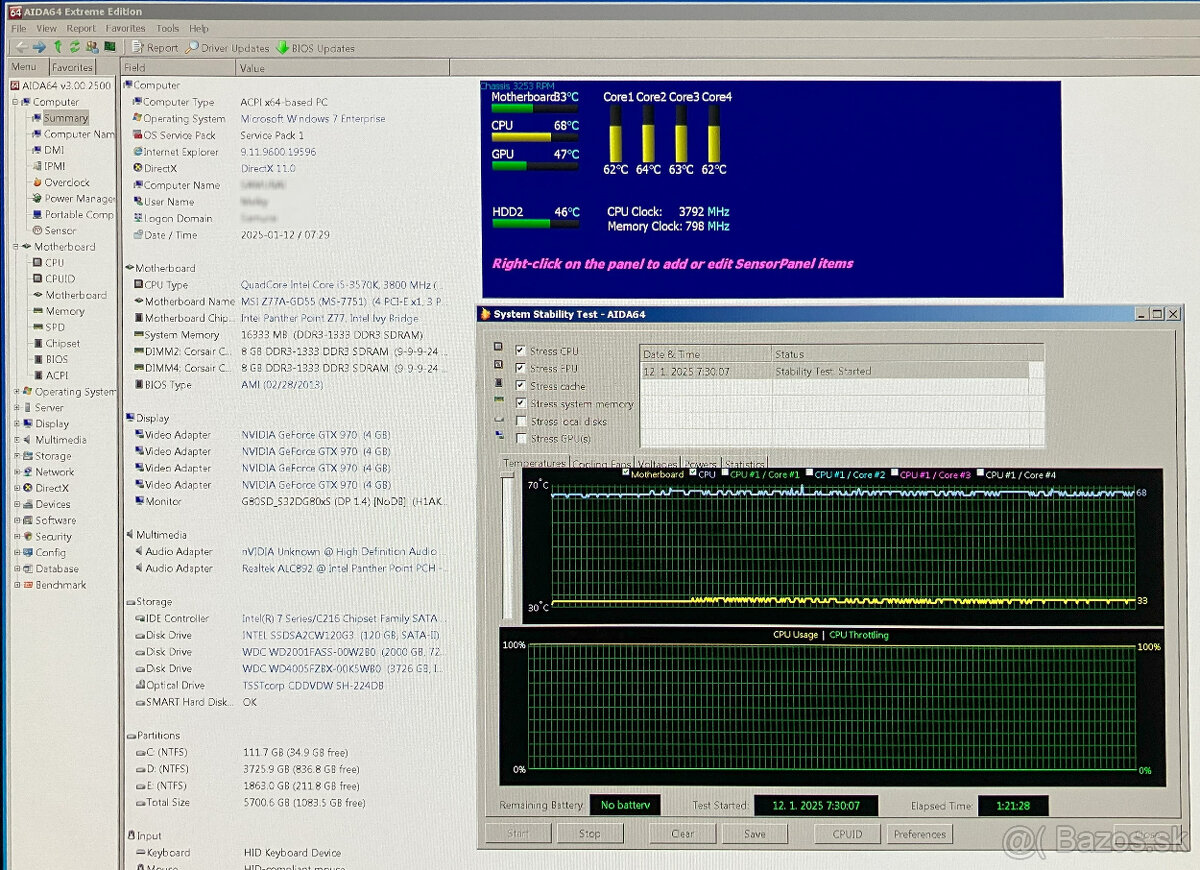This screenshot has width=1200, height=870.
Task: Click the Driver Updates magnifier icon
Action: [x=191, y=47]
